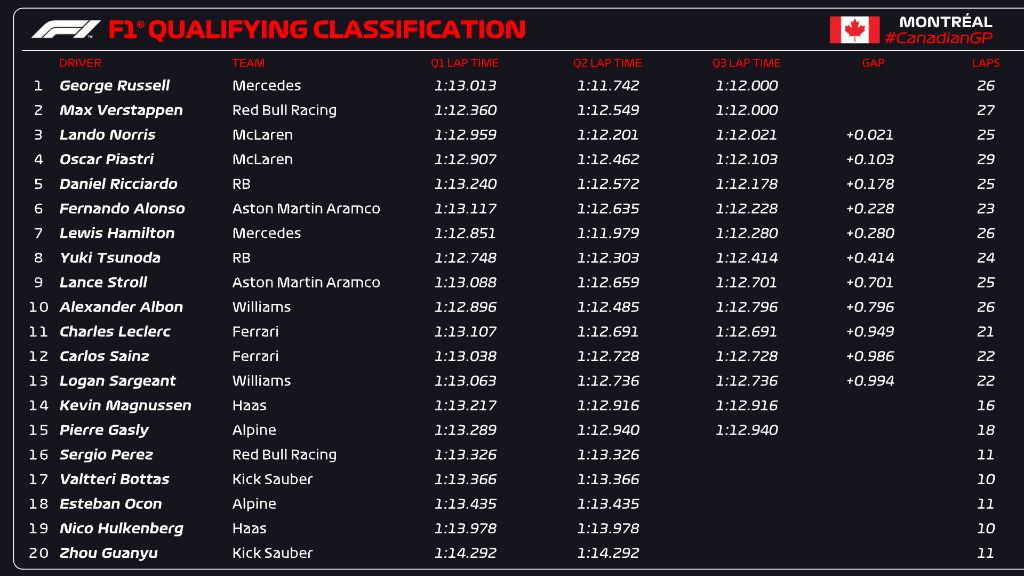Click Aston Martin Aramco beside Fernando Alonso
The width and height of the screenshot is (1024, 576).
[306, 209]
